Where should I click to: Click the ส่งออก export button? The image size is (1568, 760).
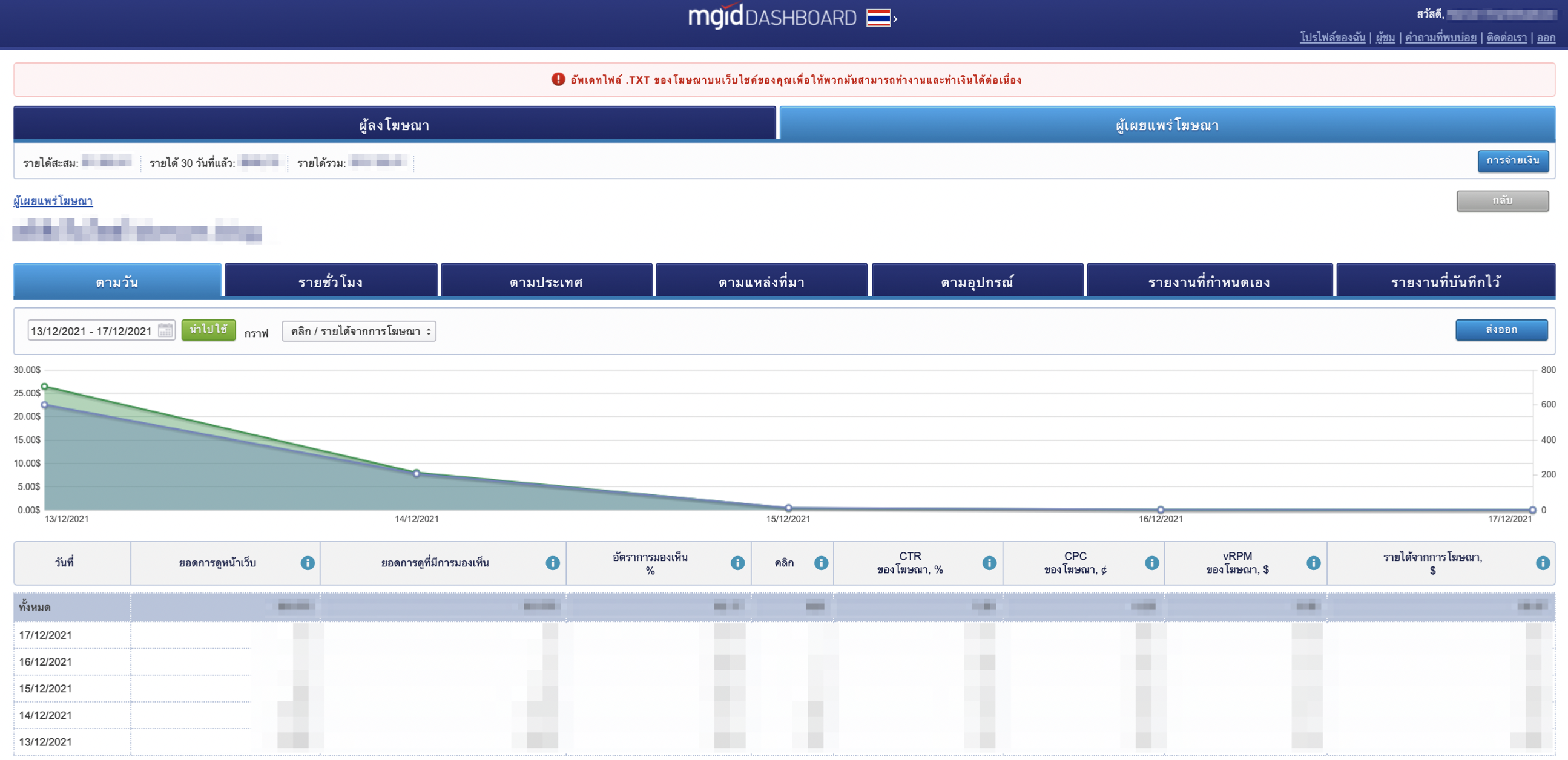click(x=1500, y=329)
